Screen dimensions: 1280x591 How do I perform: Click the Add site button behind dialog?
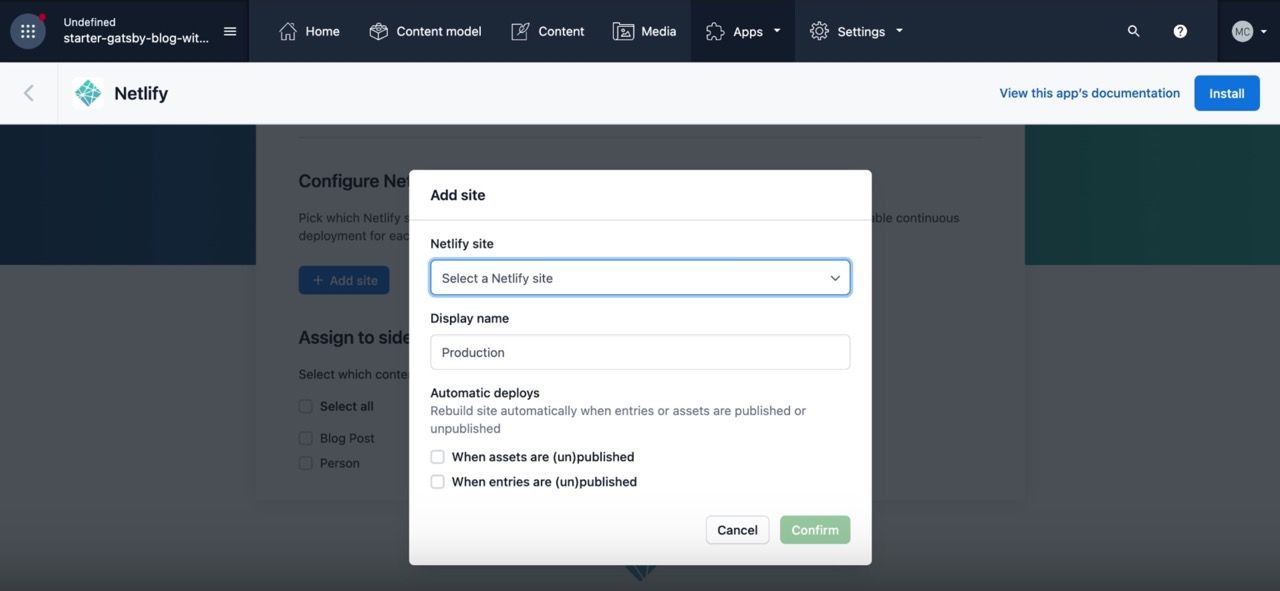344,280
